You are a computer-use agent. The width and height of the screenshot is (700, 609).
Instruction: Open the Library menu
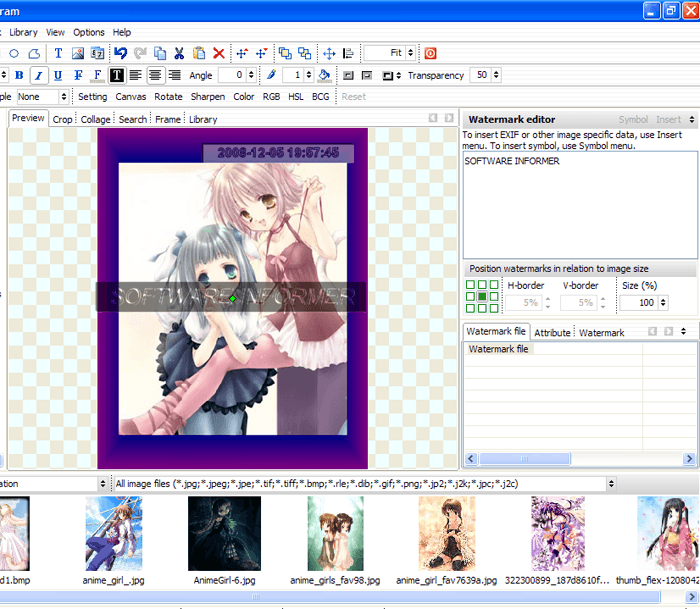(23, 33)
